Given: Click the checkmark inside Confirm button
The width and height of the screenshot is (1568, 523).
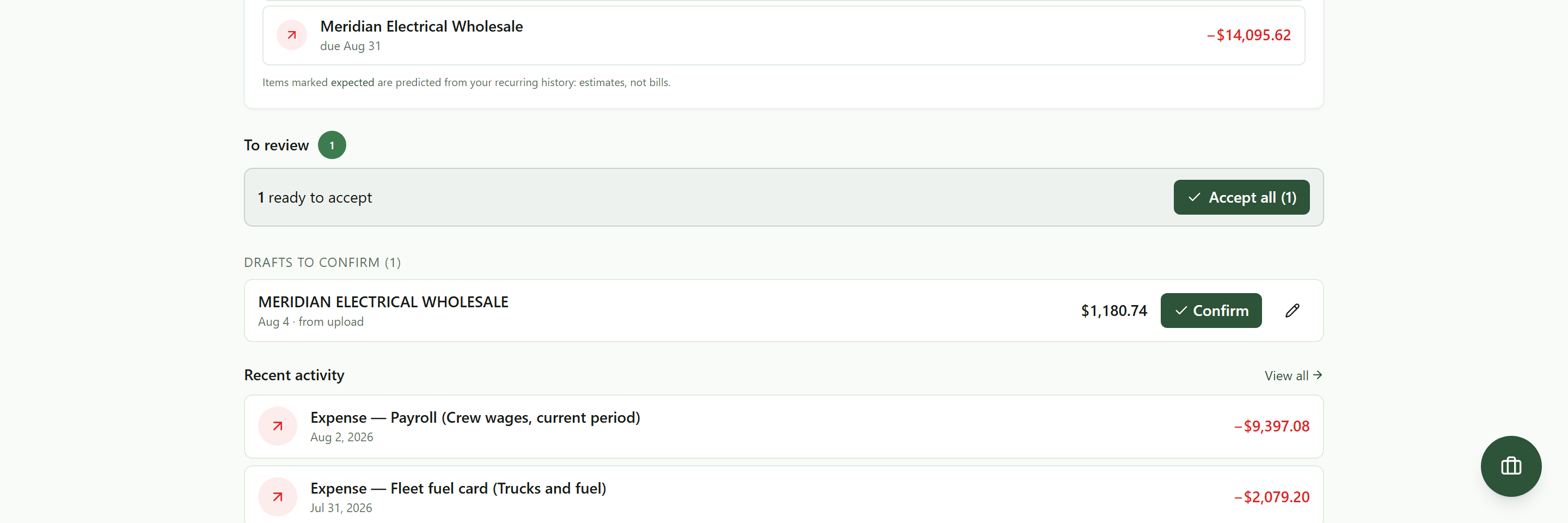Looking at the screenshot, I should coord(1181,311).
